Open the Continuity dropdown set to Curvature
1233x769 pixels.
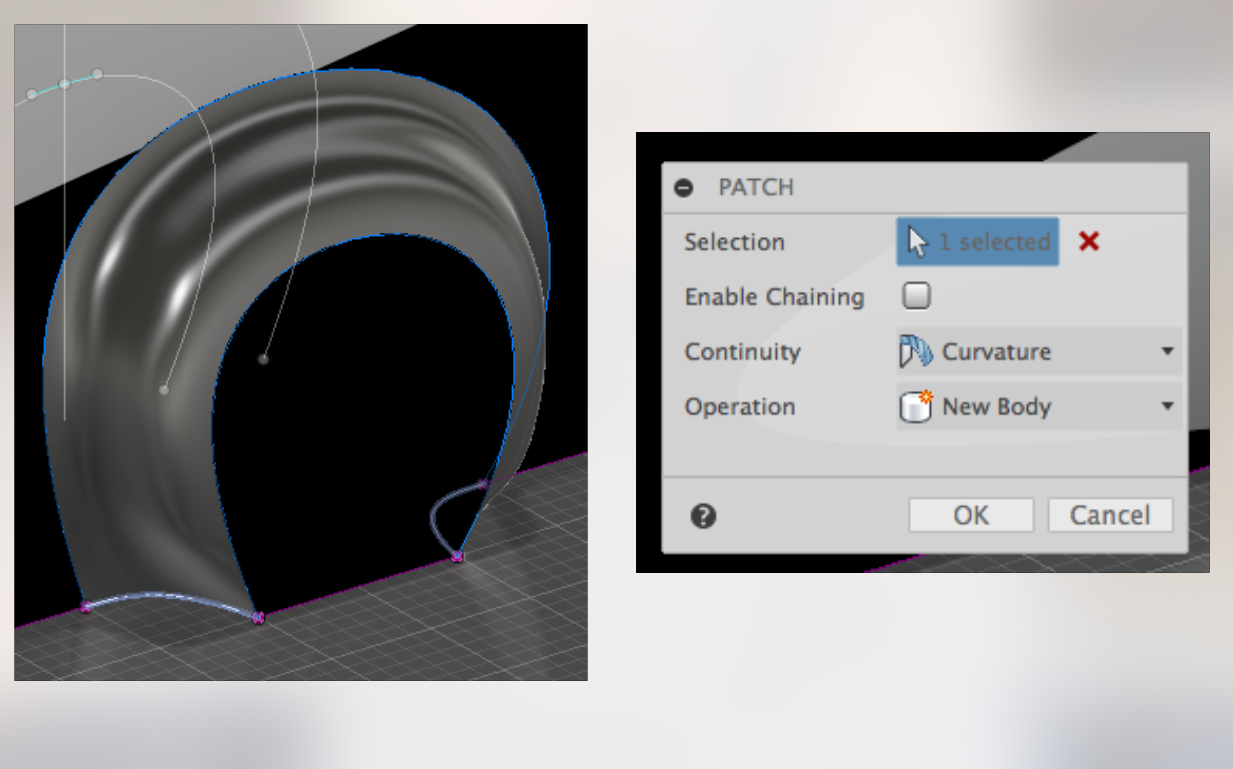click(x=1039, y=352)
